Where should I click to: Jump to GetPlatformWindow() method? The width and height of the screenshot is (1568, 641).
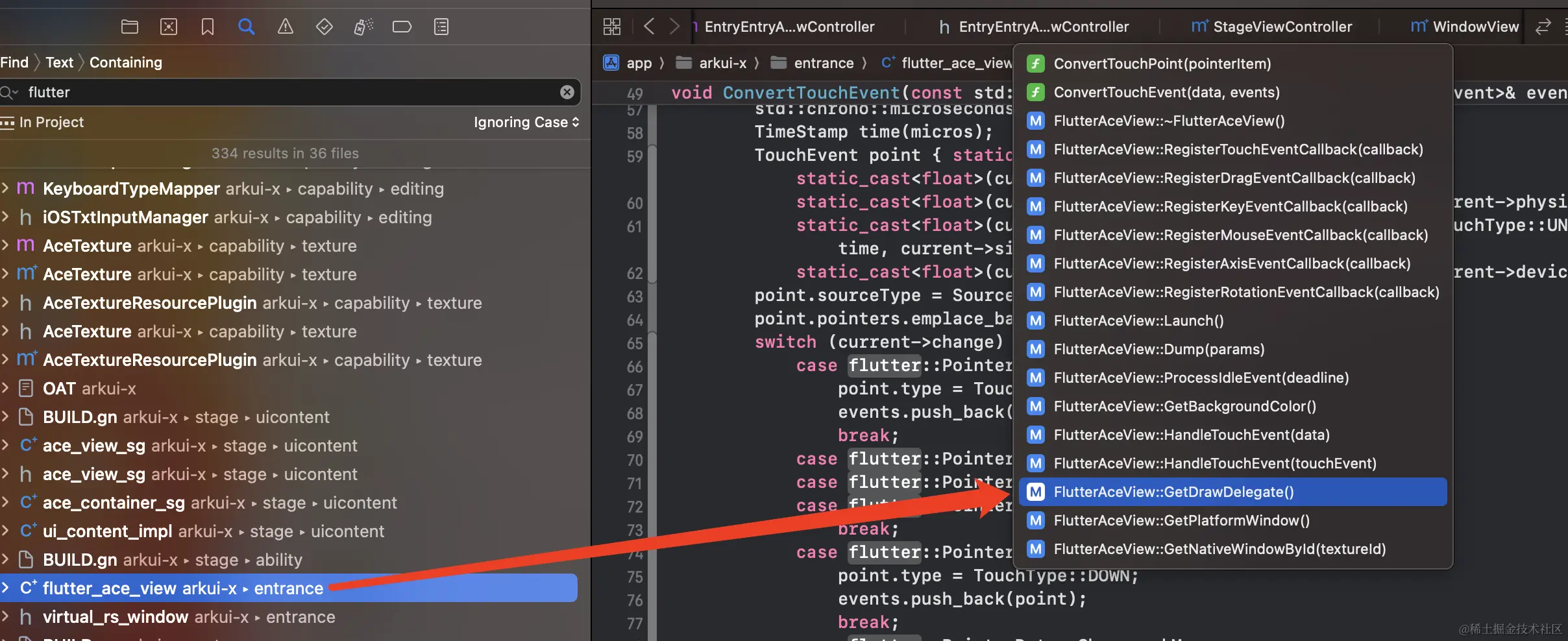(1233, 520)
